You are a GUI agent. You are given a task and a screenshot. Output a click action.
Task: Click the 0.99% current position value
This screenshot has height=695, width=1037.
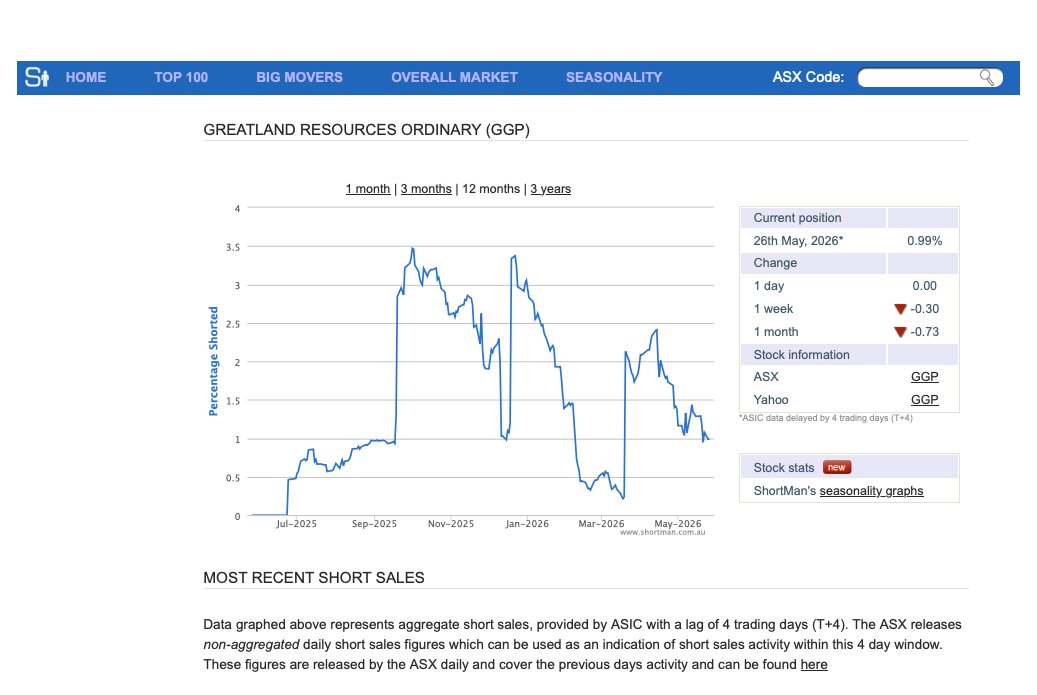coord(925,241)
